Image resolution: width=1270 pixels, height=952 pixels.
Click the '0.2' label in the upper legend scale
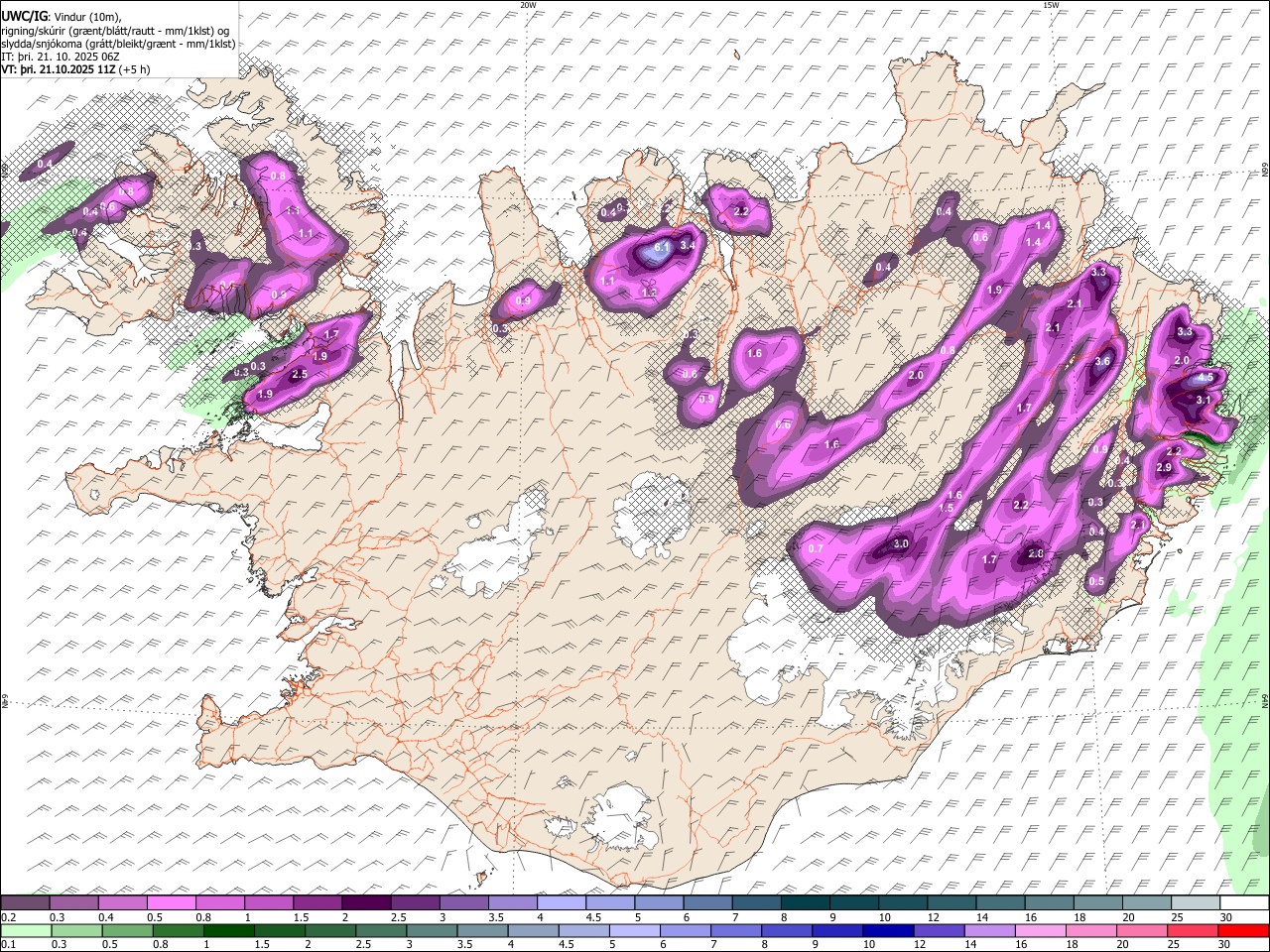(8, 917)
